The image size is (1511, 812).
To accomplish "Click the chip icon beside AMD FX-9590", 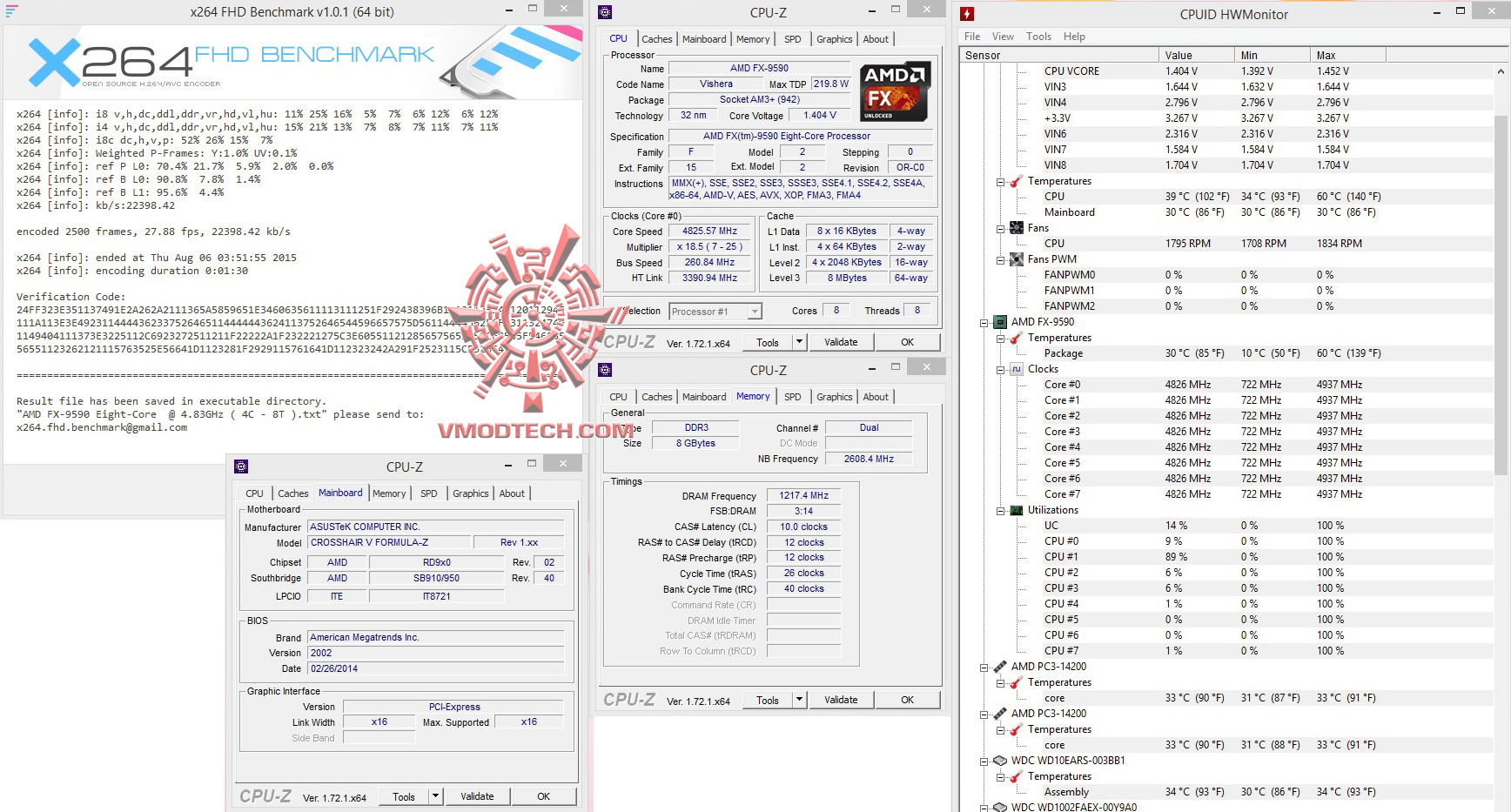I will click(1000, 322).
